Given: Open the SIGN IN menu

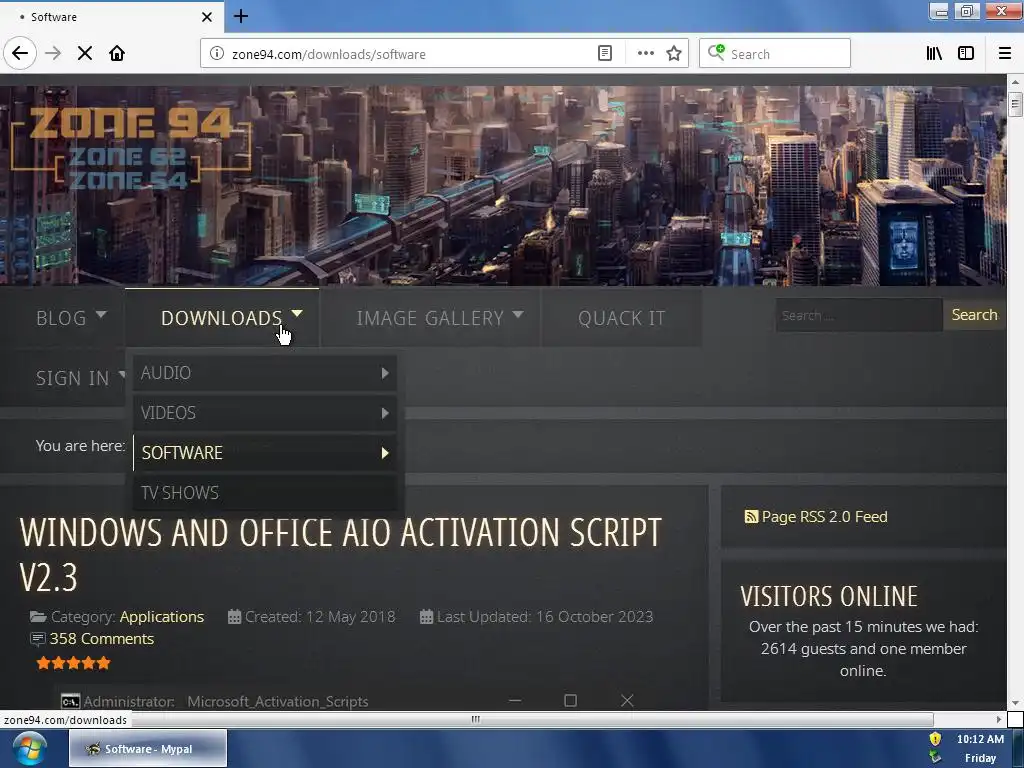Looking at the screenshot, I should [x=72, y=378].
